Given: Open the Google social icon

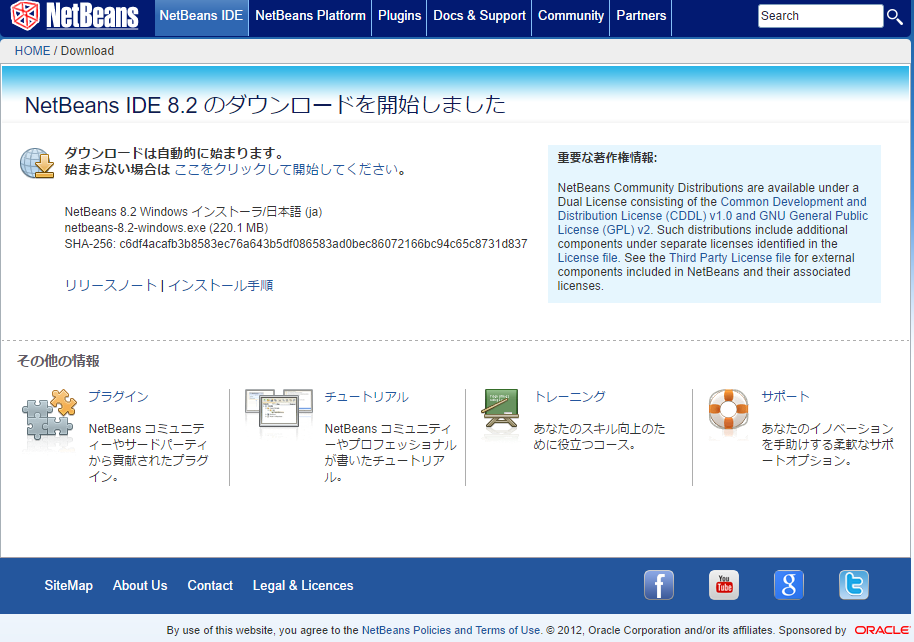Looking at the screenshot, I should pyautogui.click(x=789, y=585).
